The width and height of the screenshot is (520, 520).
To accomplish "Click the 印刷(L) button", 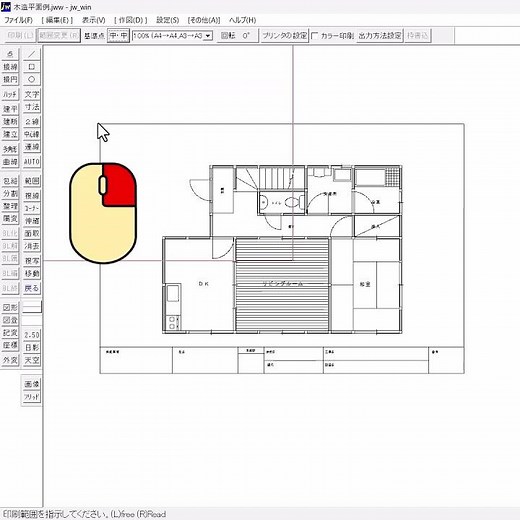I will 20,36.
